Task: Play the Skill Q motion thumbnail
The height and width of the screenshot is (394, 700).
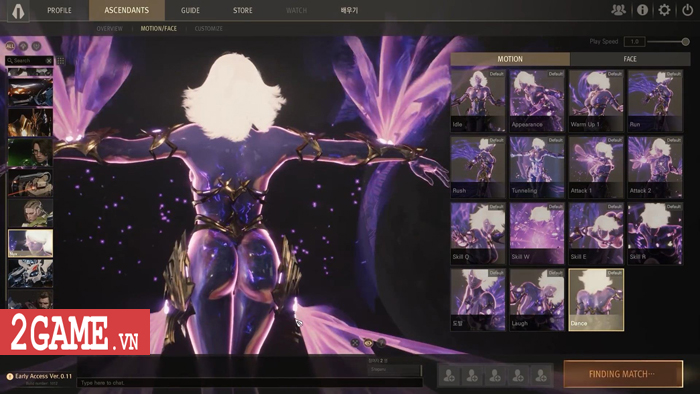Action: point(478,233)
